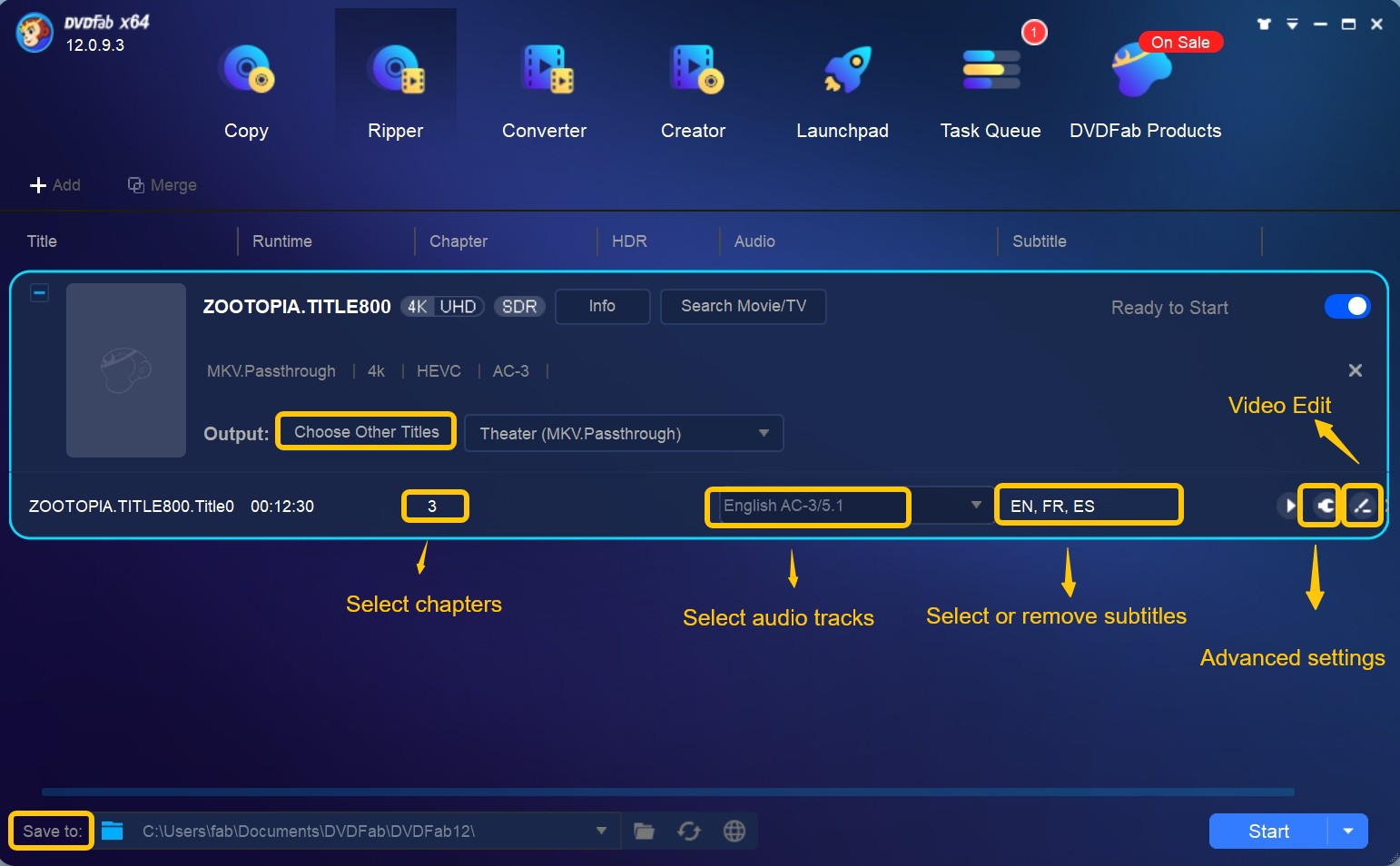Click Add to load a source
The width and height of the screenshot is (1400, 866).
click(55, 185)
